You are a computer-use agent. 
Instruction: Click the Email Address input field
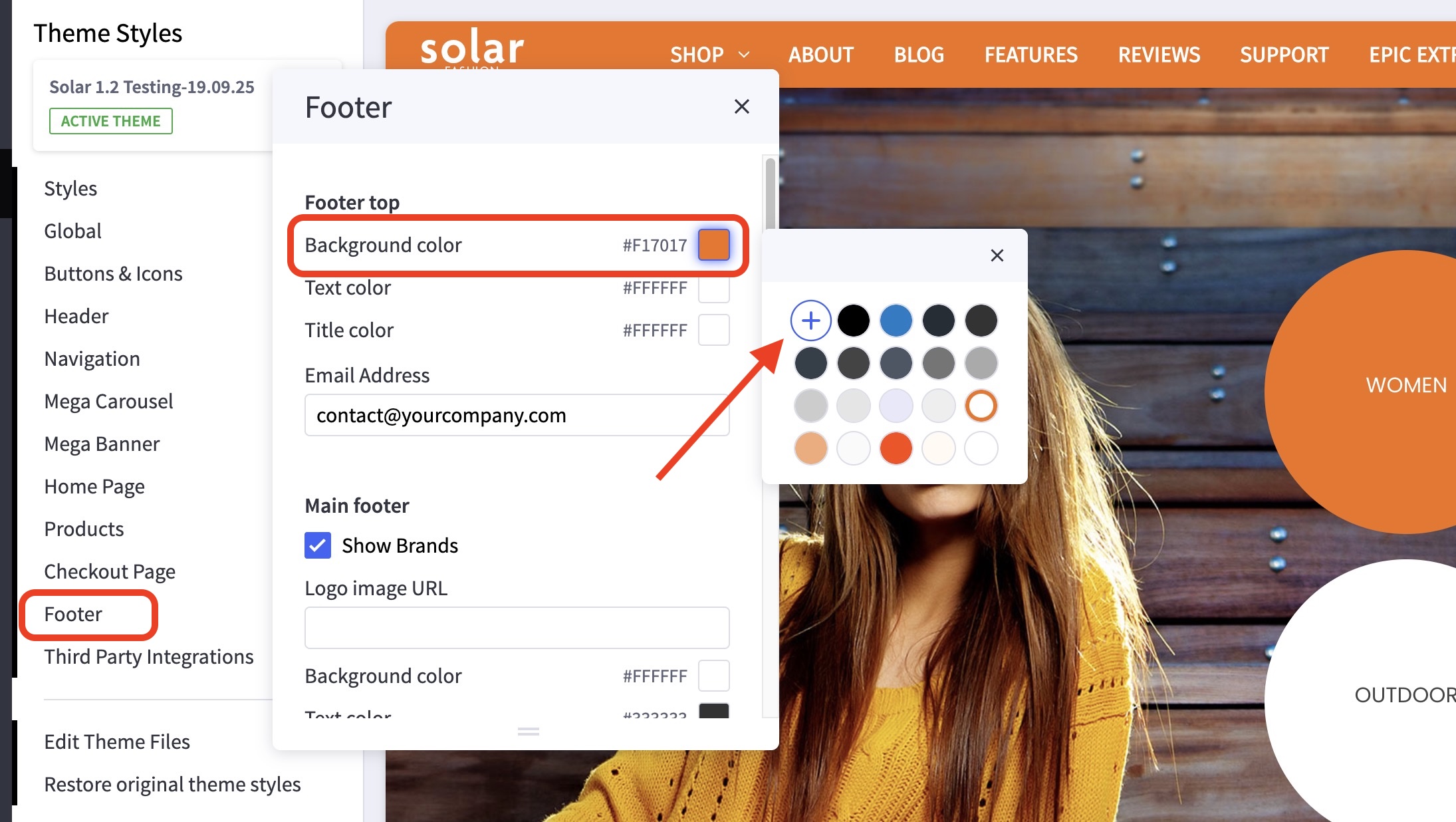[x=517, y=415]
